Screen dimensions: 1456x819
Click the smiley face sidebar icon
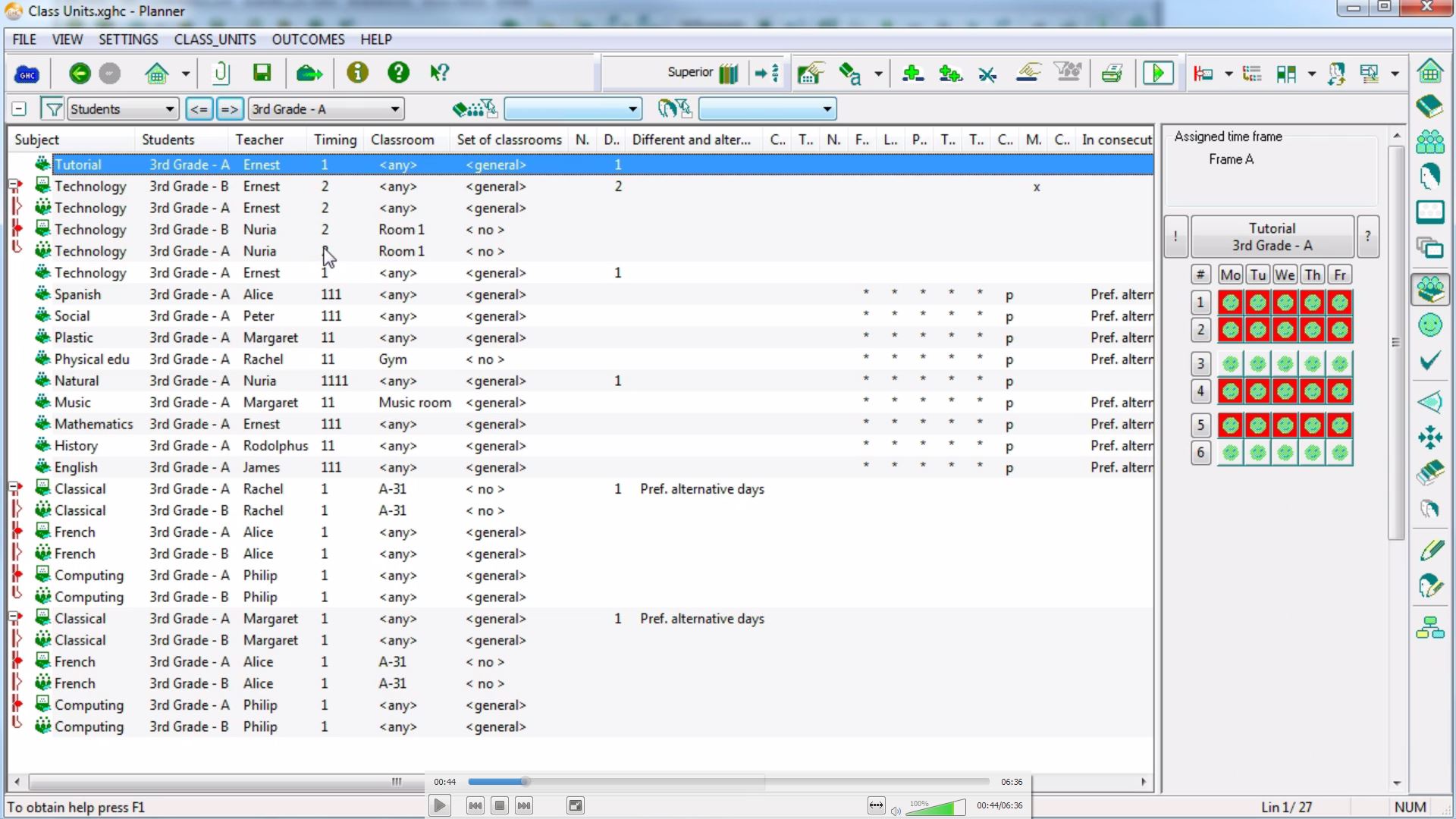[1430, 325]
